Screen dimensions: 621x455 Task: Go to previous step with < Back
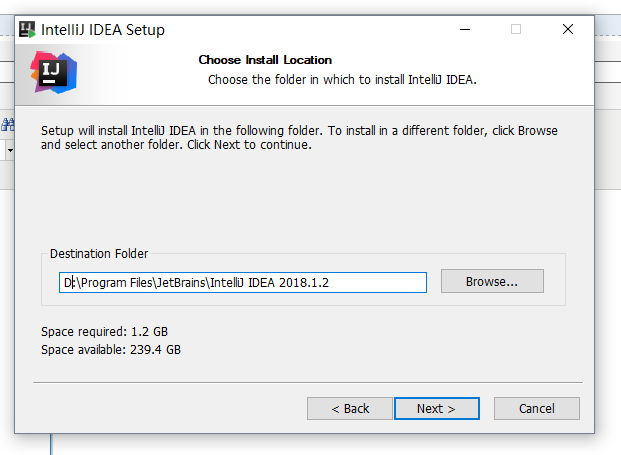point(350,408)
